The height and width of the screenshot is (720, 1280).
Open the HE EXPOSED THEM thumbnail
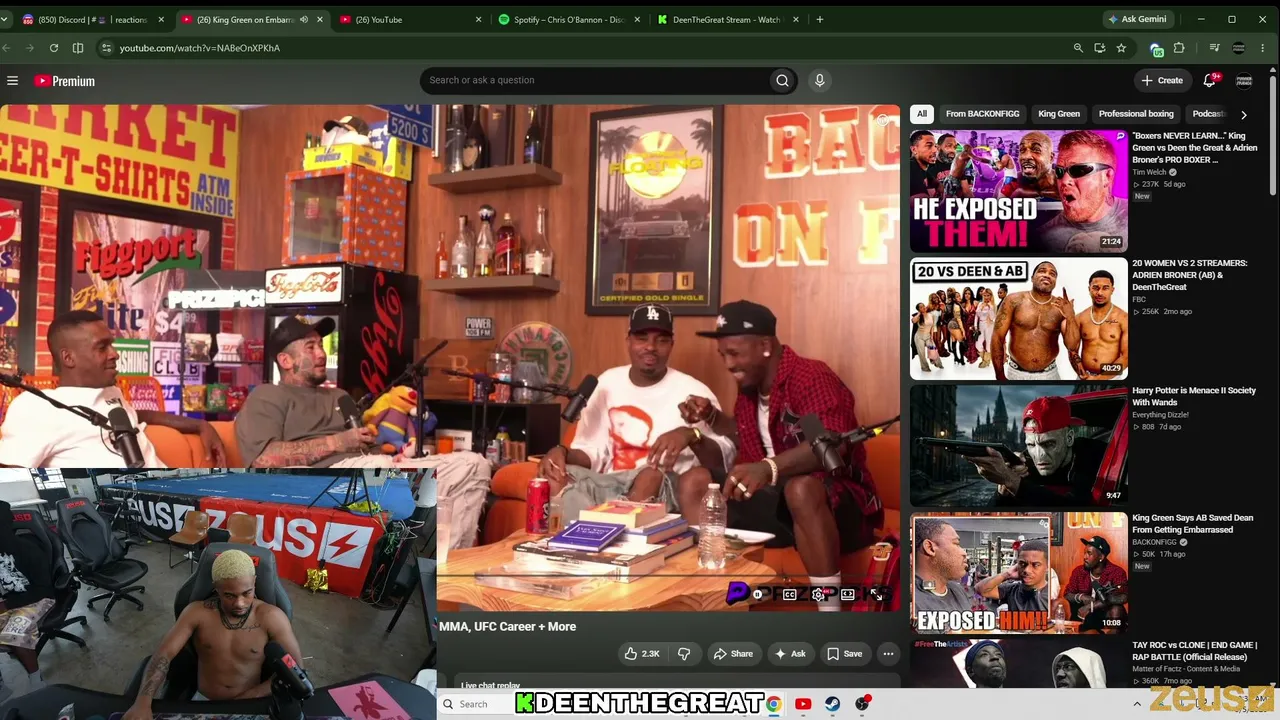click(1019, 191)
